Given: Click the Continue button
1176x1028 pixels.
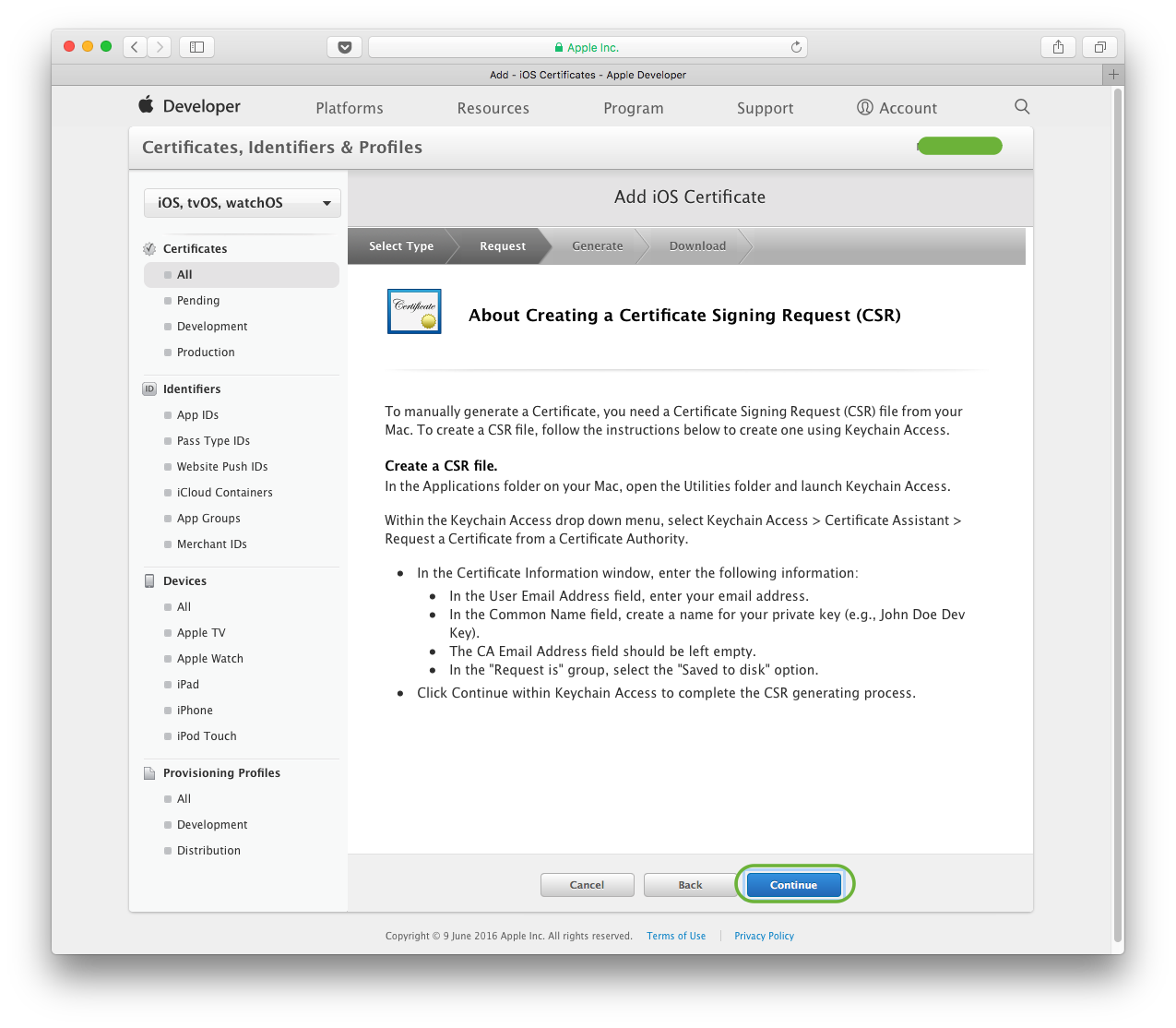Looking at the screenshot, I should tap(794, 885).
